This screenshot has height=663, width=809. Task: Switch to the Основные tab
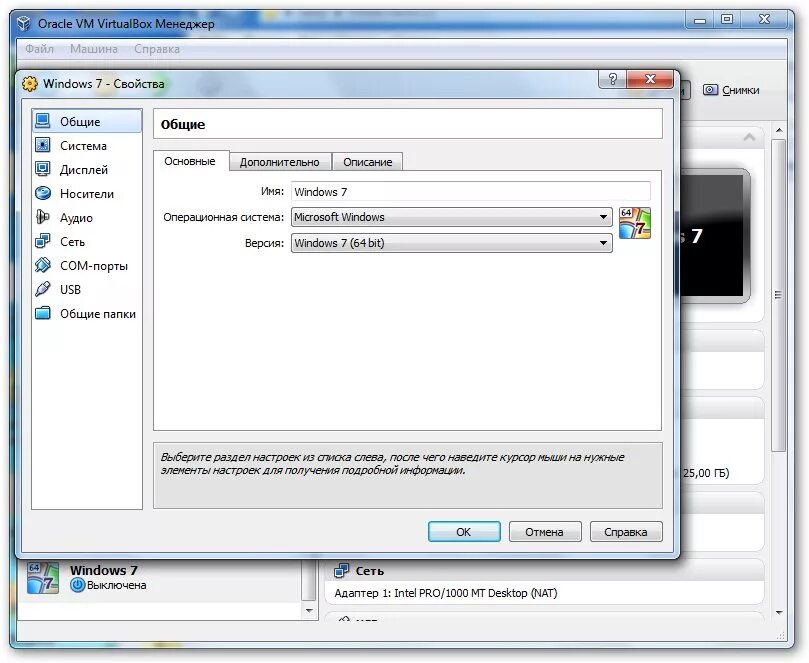pos(190,161)
